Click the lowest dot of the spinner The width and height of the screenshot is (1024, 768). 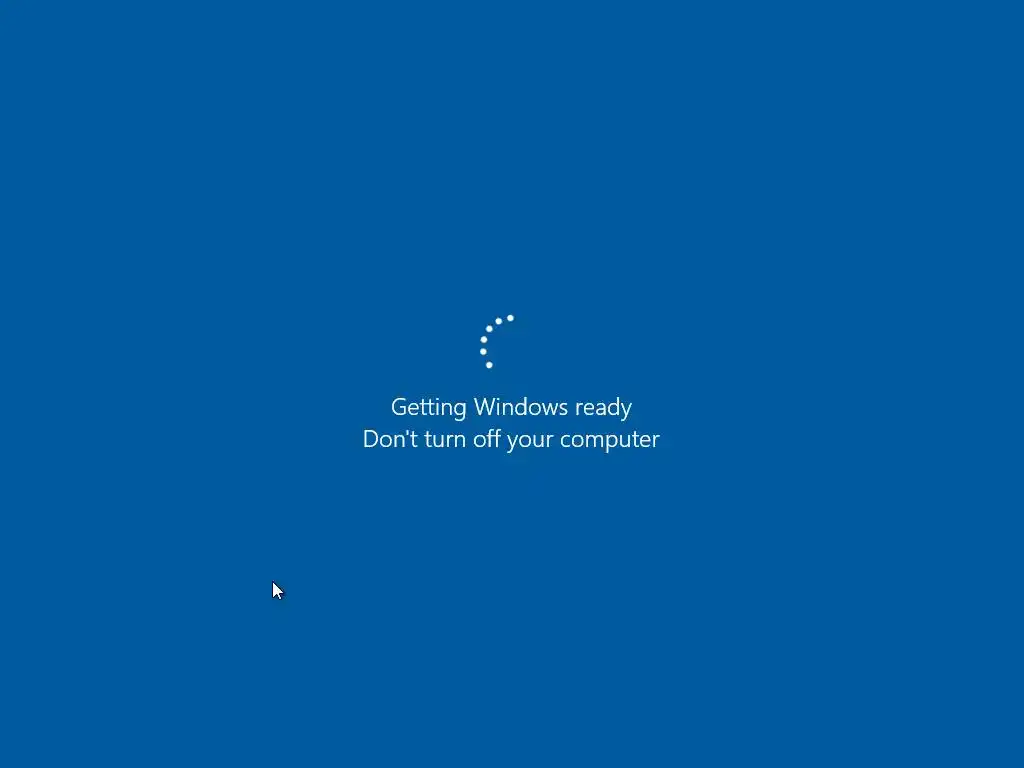click(489, 365)
